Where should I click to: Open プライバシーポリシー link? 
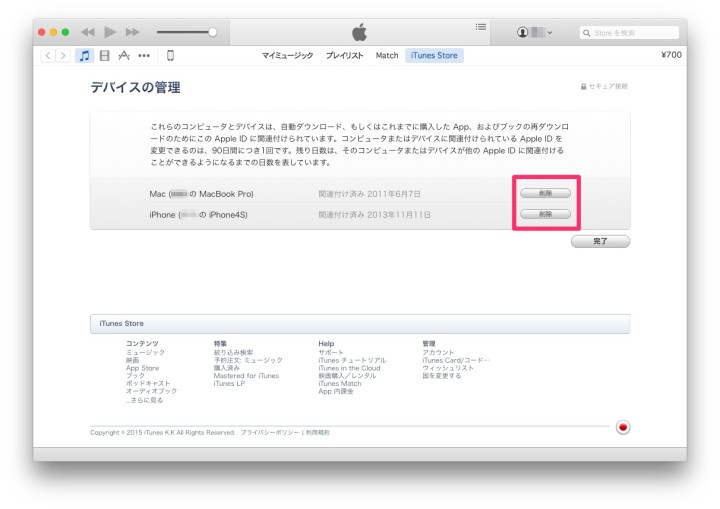click(x=270, y=432)
